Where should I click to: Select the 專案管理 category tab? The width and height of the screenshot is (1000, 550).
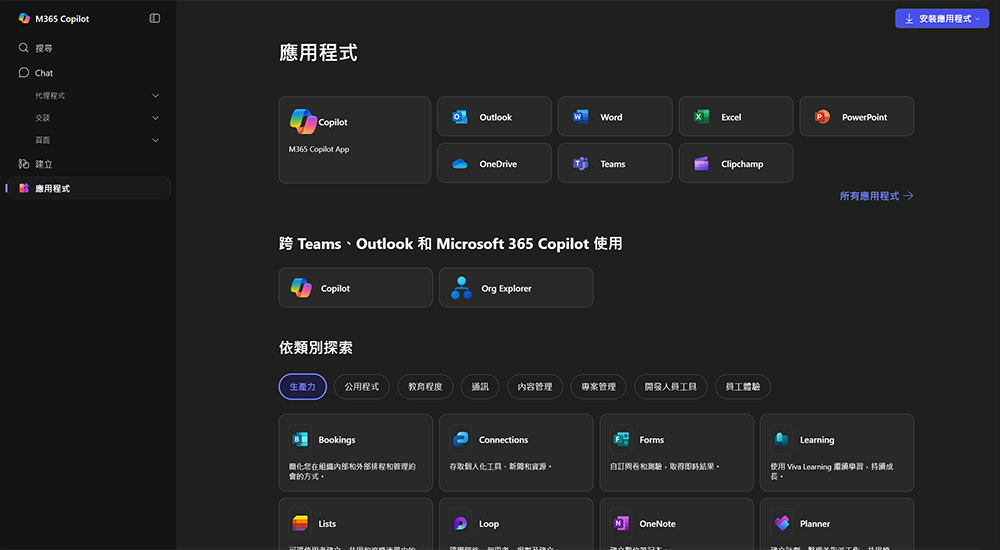point(598,387)
